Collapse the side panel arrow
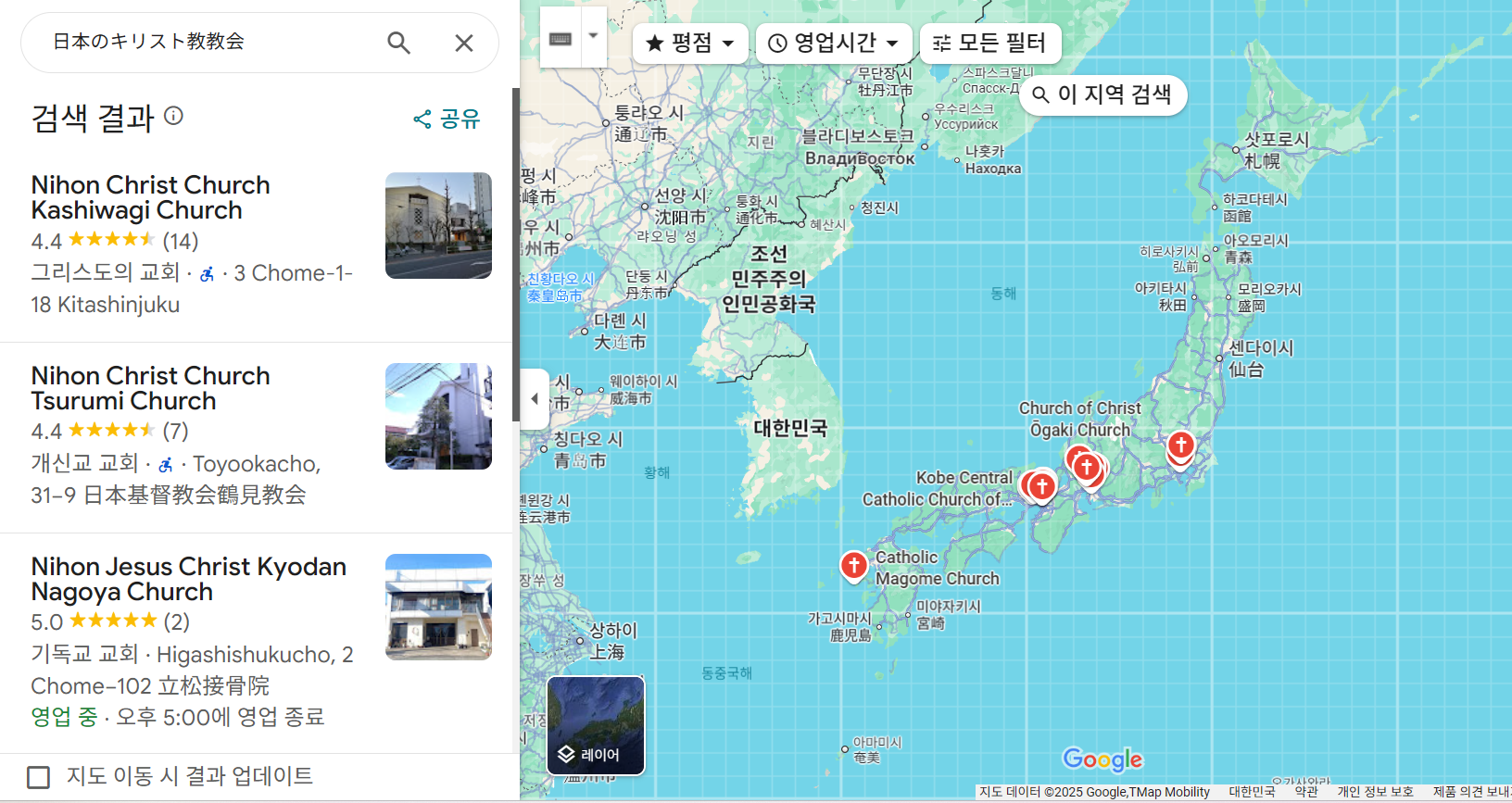The height and width of the screenshot is (803, 1512). coord(535,398)
